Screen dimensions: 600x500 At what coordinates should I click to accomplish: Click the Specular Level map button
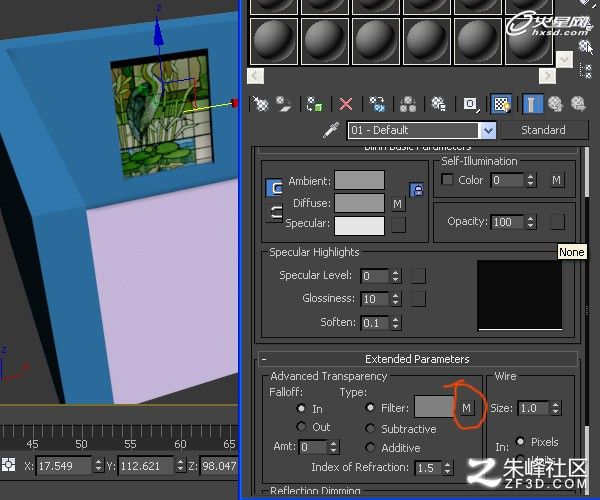tap(418, 275)
